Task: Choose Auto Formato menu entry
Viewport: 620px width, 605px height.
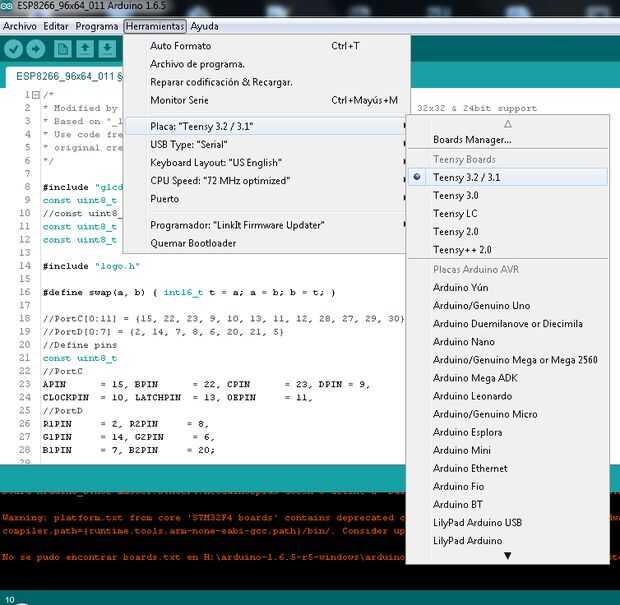Action: (265, 46)
